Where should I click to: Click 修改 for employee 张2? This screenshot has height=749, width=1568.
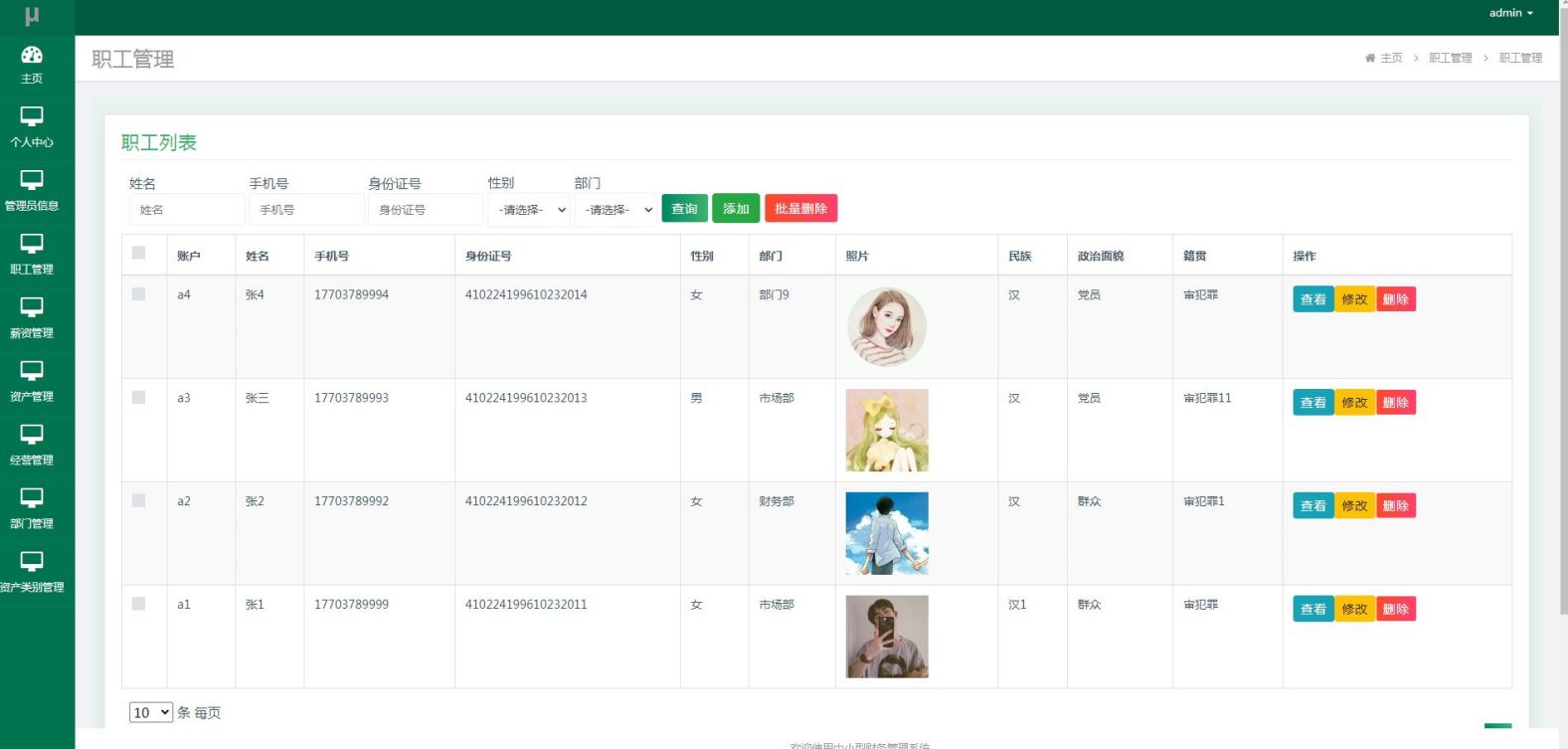tap(1354, 505)
